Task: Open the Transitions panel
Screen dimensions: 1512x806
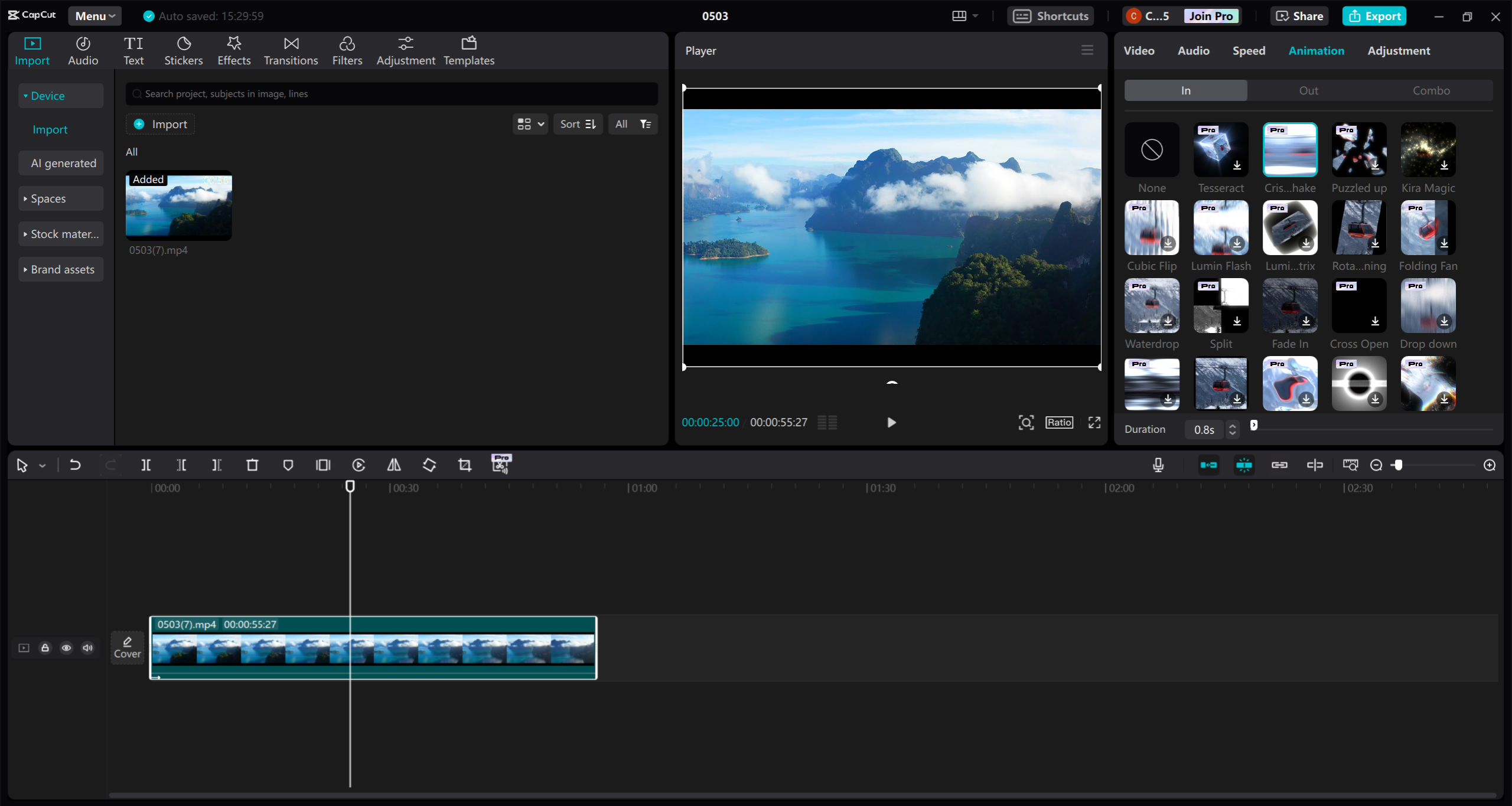Action: (x=291, y=50)
